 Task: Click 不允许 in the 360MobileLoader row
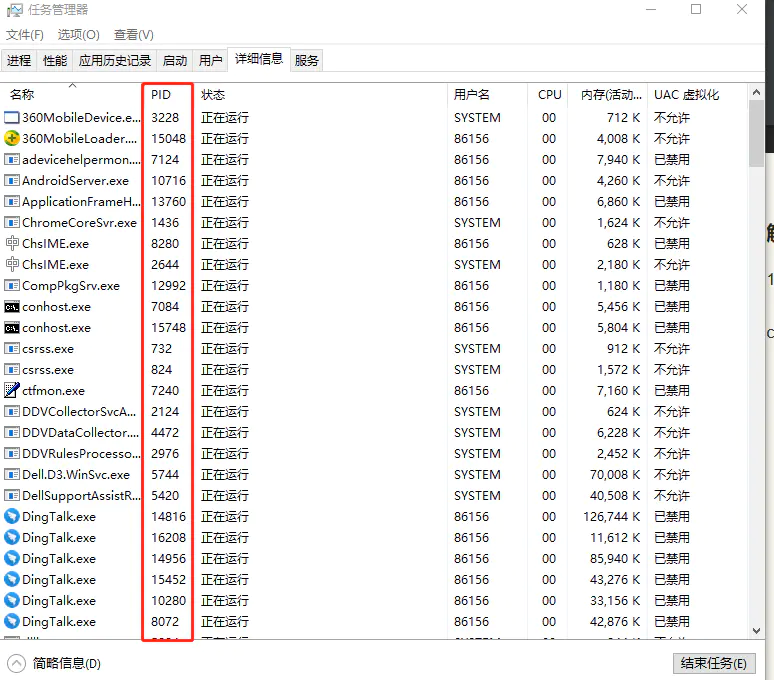(672, 139)
